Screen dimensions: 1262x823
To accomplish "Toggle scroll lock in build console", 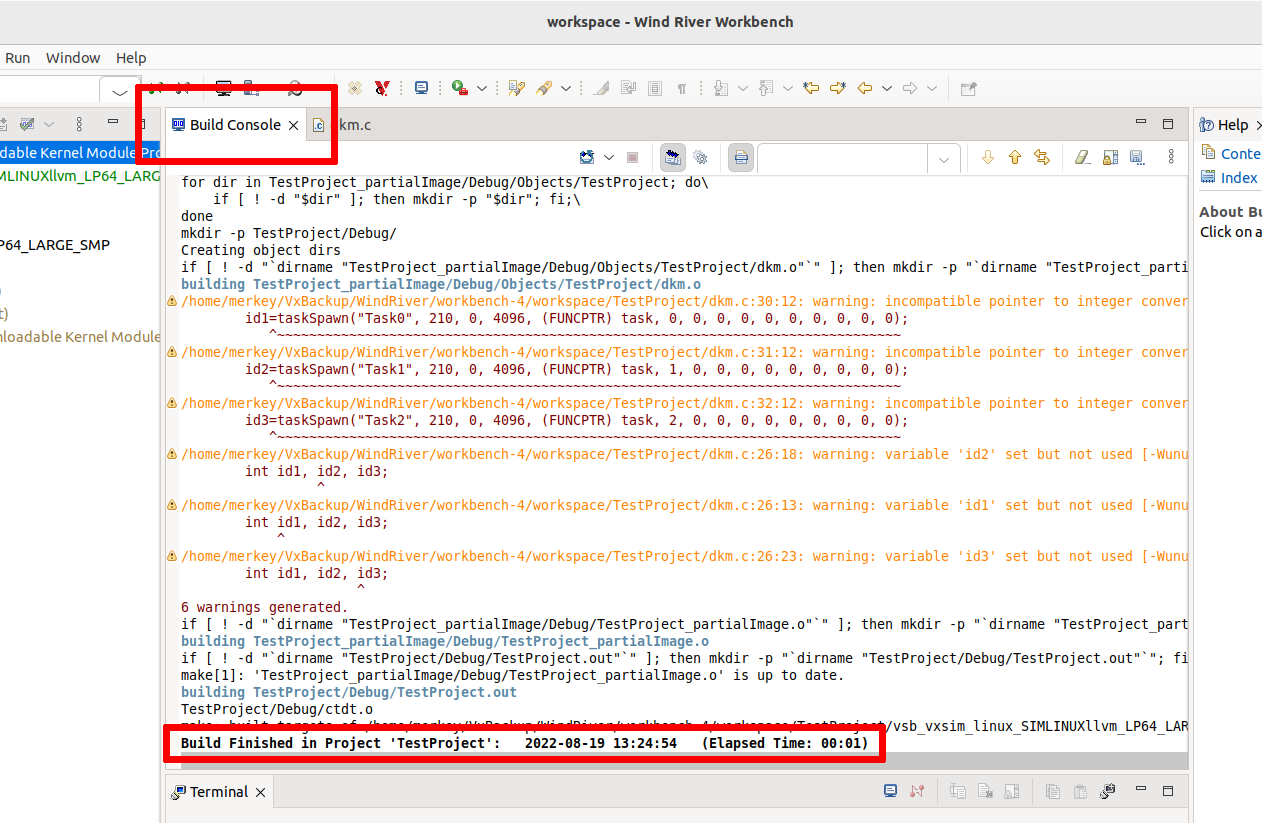I will [1110, 157].
